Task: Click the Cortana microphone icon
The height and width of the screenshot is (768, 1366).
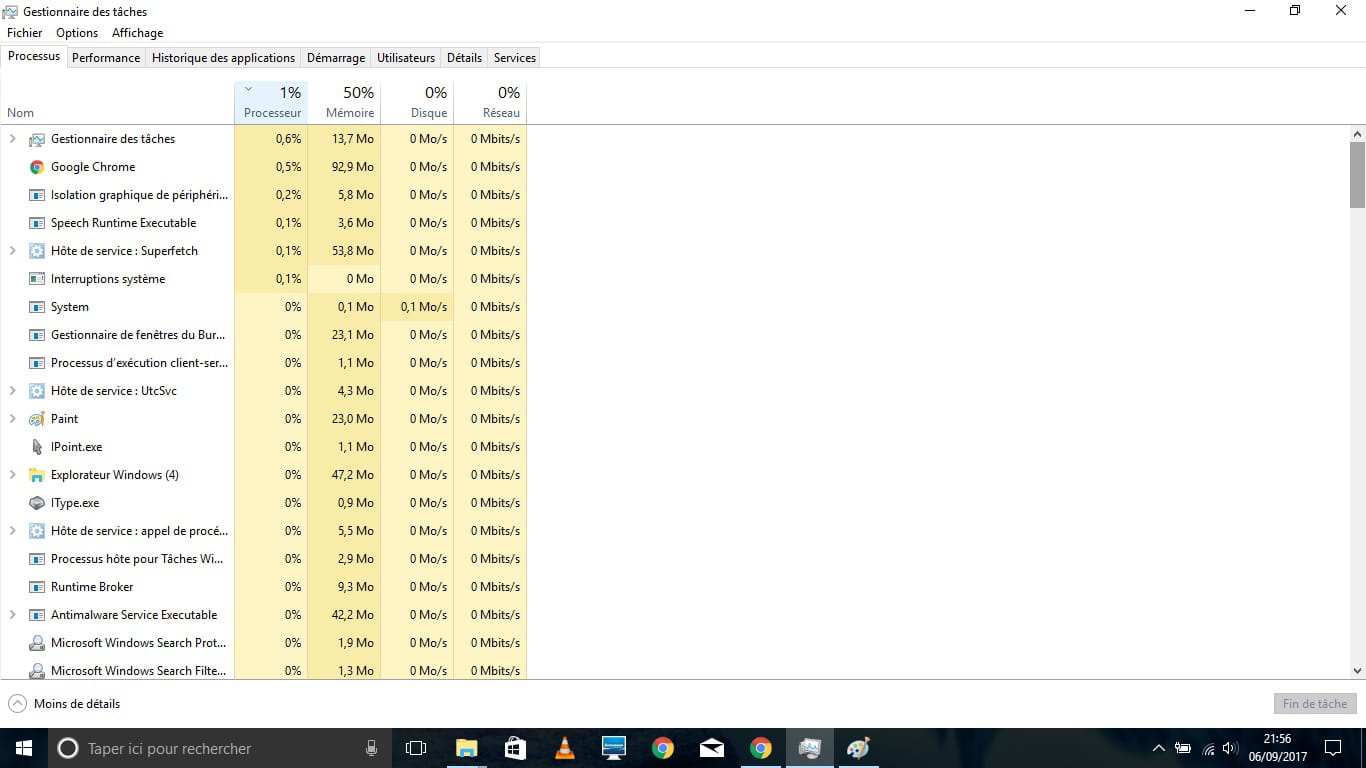Action: click(x=371, y=748)
